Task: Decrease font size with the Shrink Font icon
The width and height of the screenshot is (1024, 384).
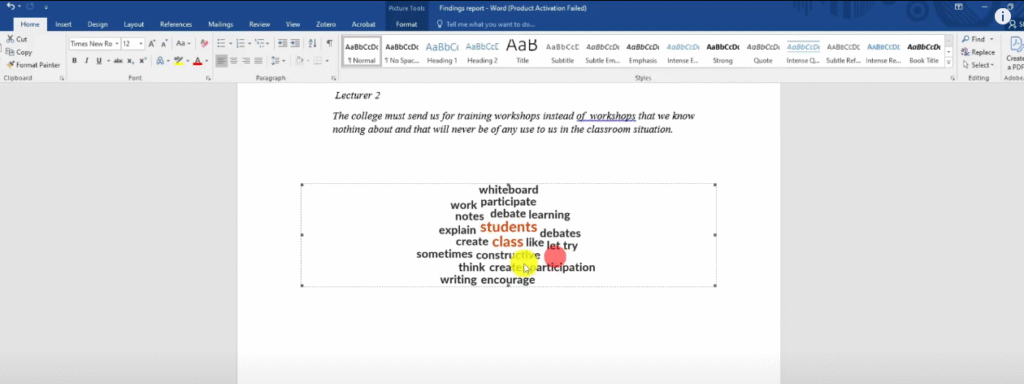Action: pyautogui.click(x=165, y=44)
